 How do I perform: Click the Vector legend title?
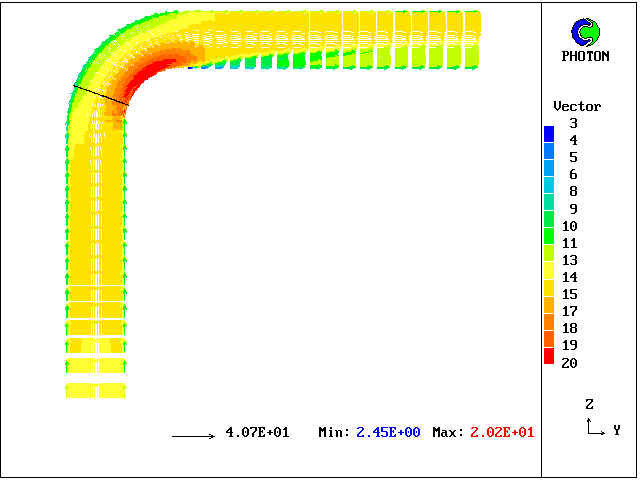pyautogui.click(x=577, y=106)
